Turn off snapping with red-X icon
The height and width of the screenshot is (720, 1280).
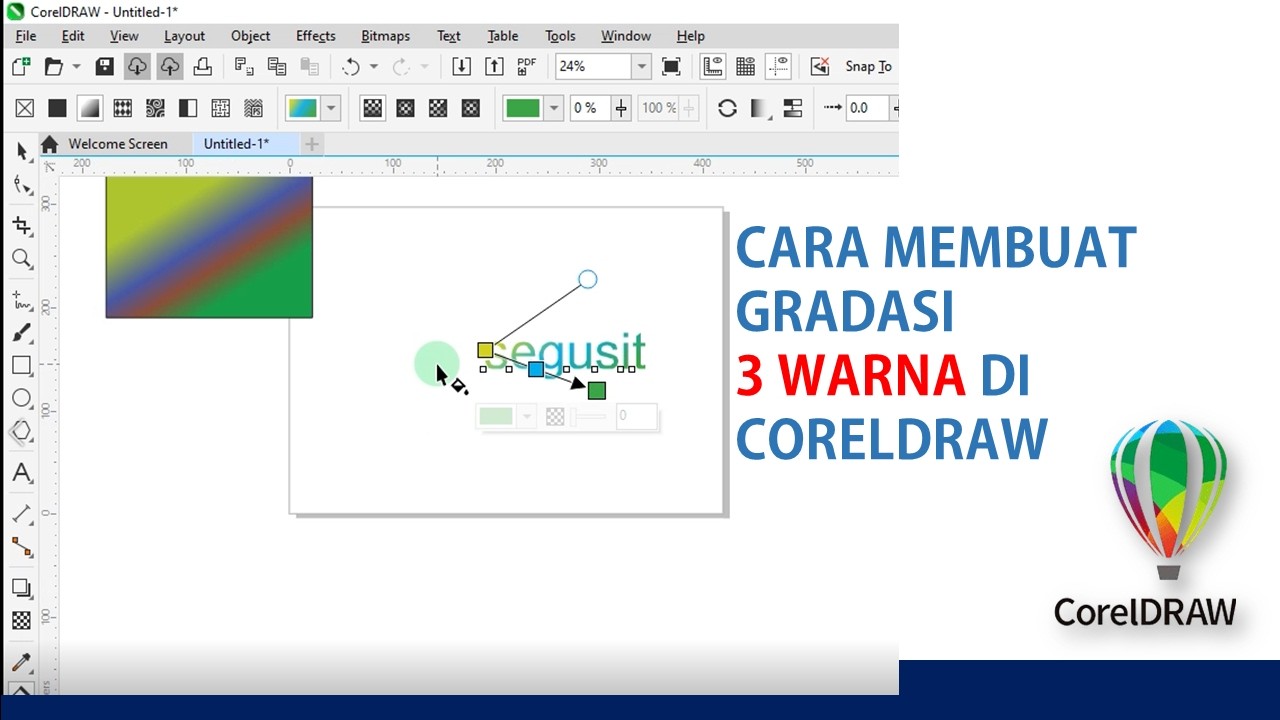(x=820, y=67)
